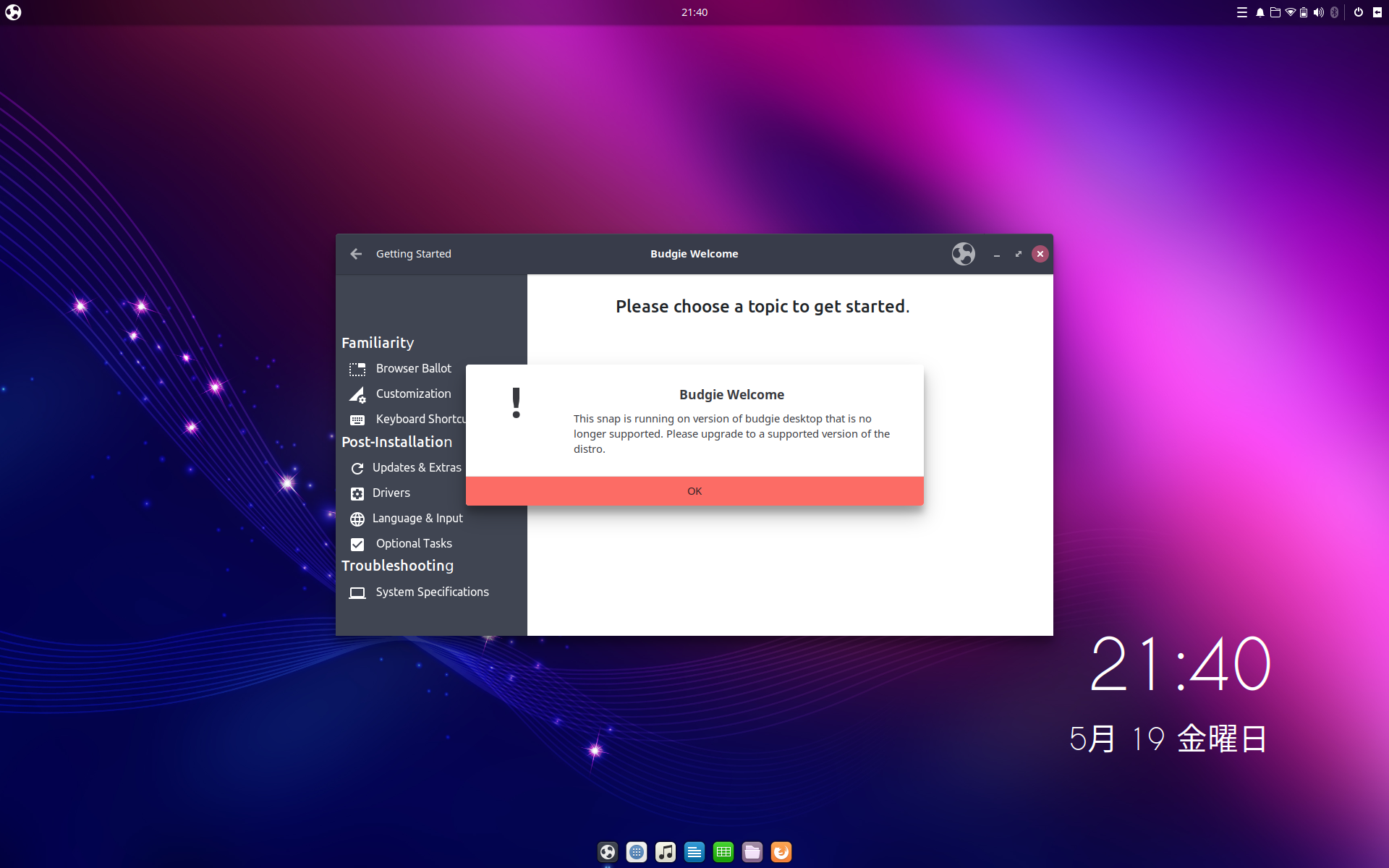Click OK in the Budgie Welcome dialog

click(x=694, y=491)
